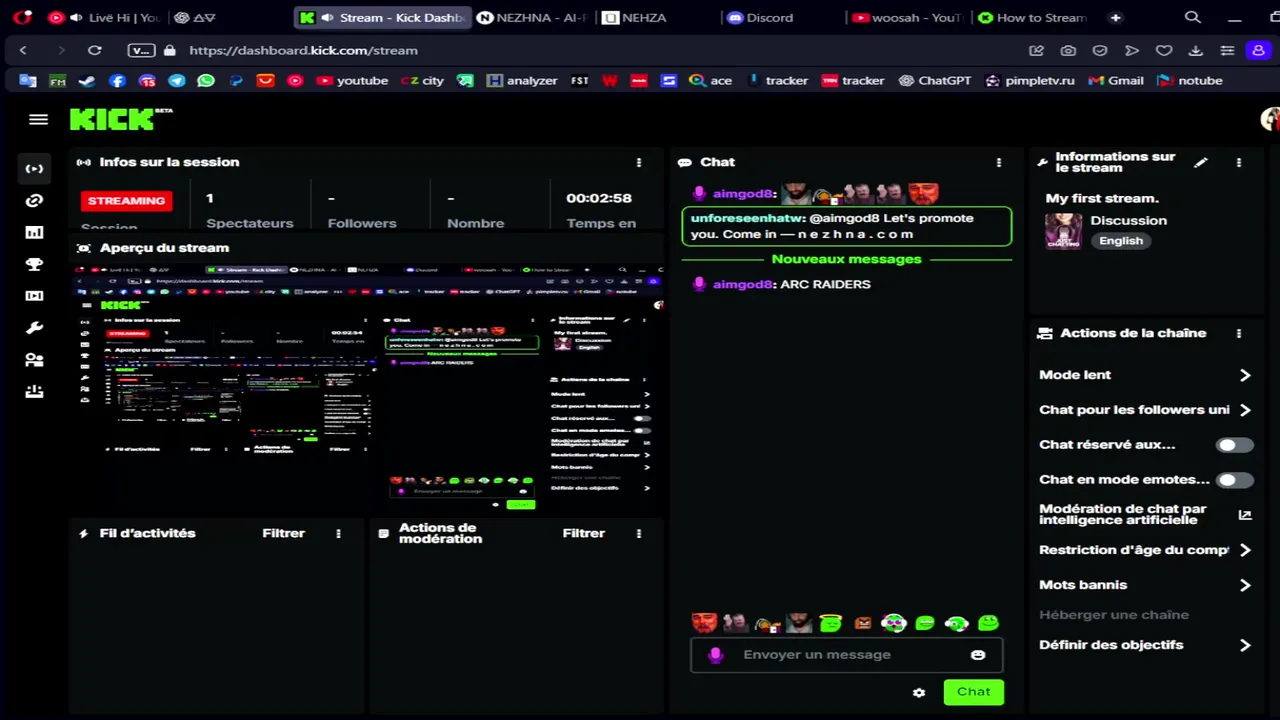Open Infos sur la session options menu
This screenshot has width=1280, height=720.
point(639,162)
